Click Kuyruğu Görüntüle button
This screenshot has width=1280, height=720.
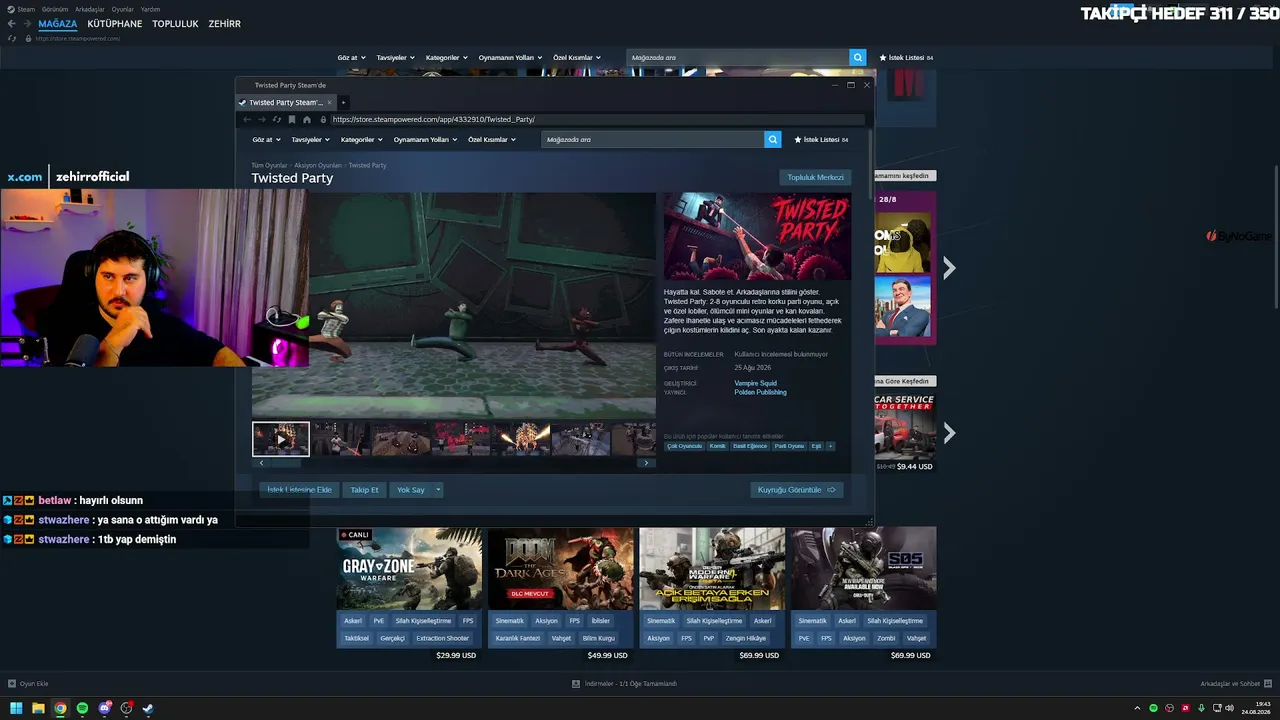point(796,490)
